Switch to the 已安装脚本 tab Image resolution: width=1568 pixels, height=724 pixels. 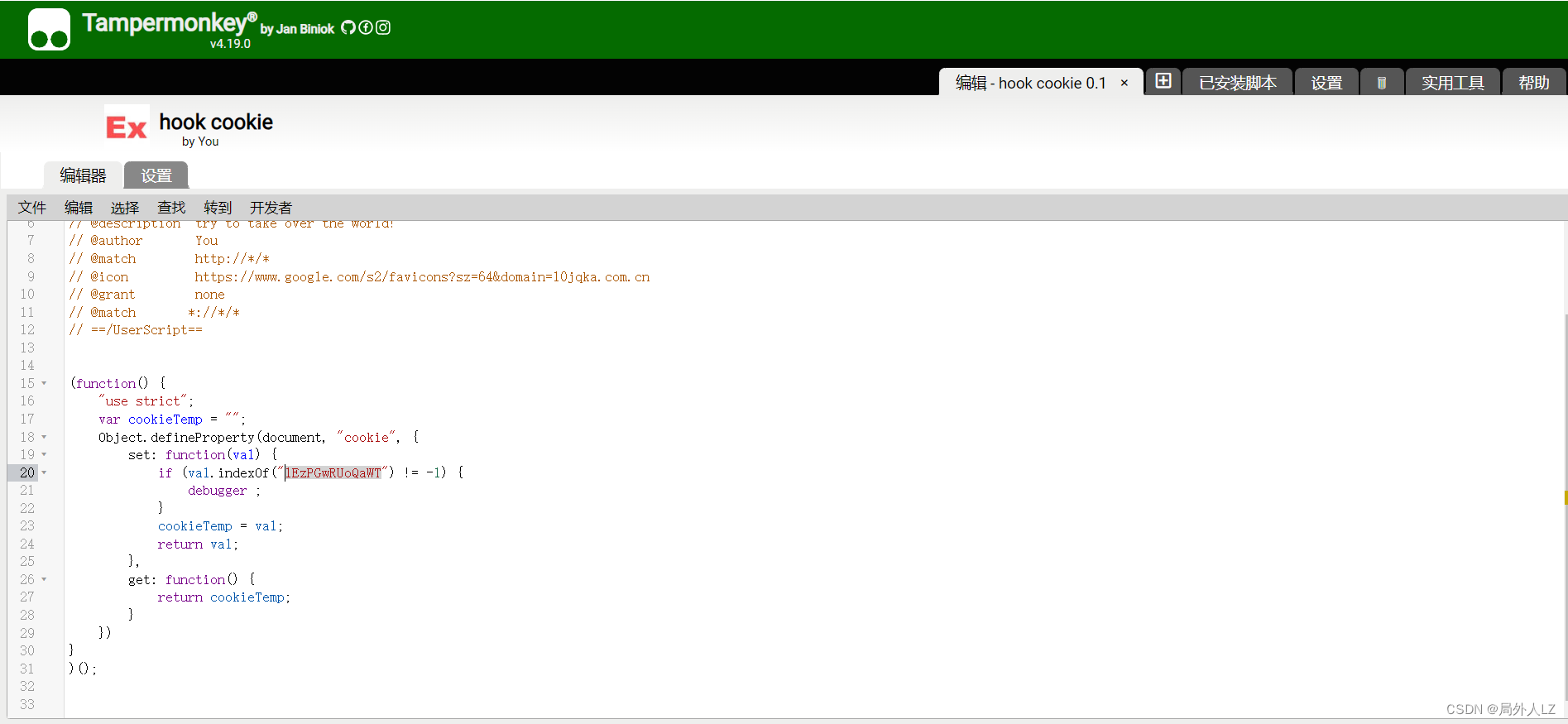pyautogui.click(x=1237, y=83)
